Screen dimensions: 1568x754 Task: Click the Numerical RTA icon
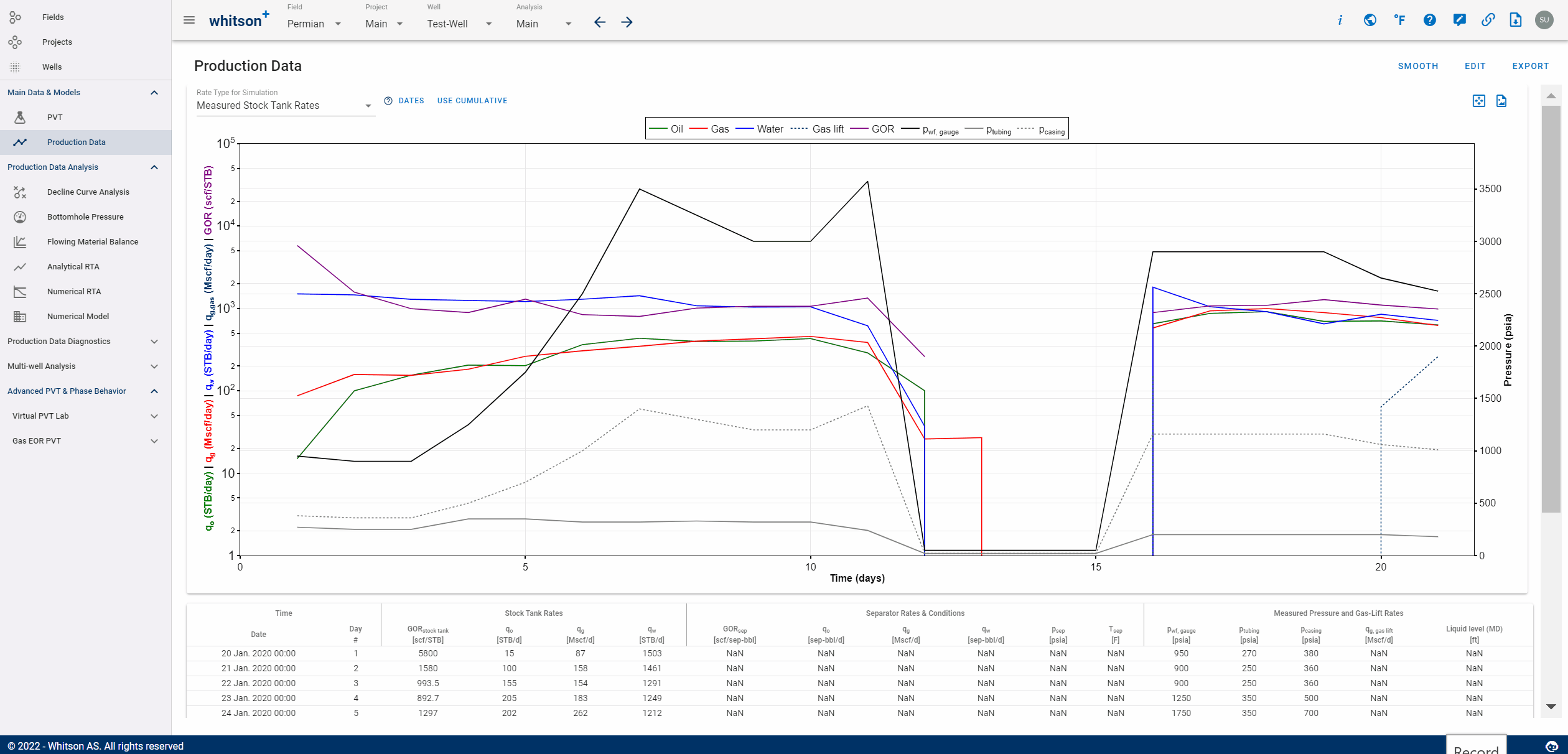point(20,291)
